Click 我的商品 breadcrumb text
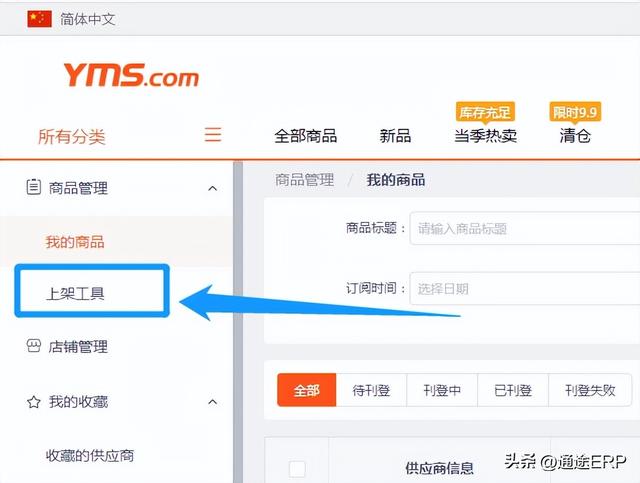The width and height of the screenshot is (640, 483). coord(396,180)
